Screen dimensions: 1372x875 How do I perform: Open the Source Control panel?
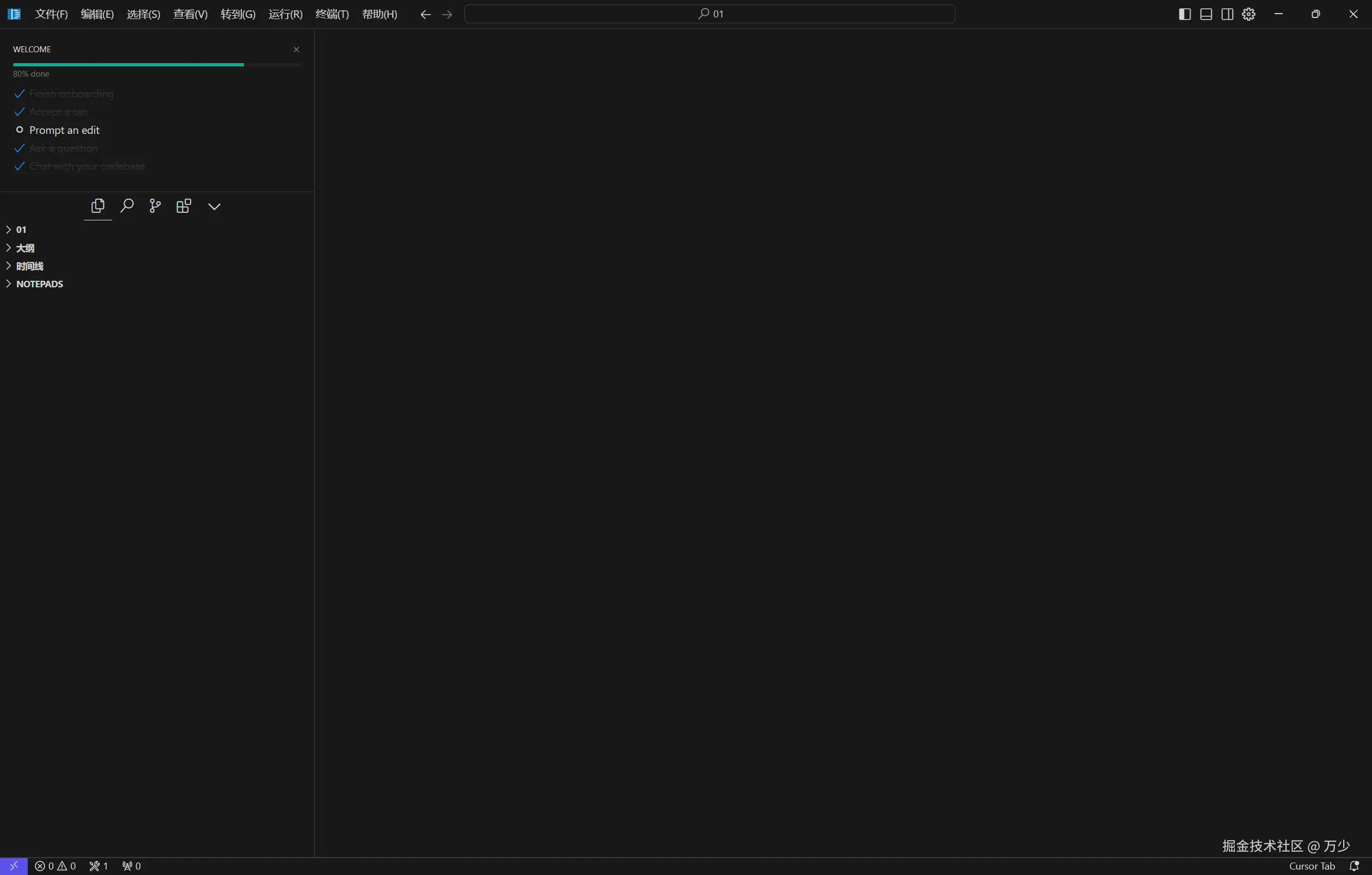click(x=155, y=206)
